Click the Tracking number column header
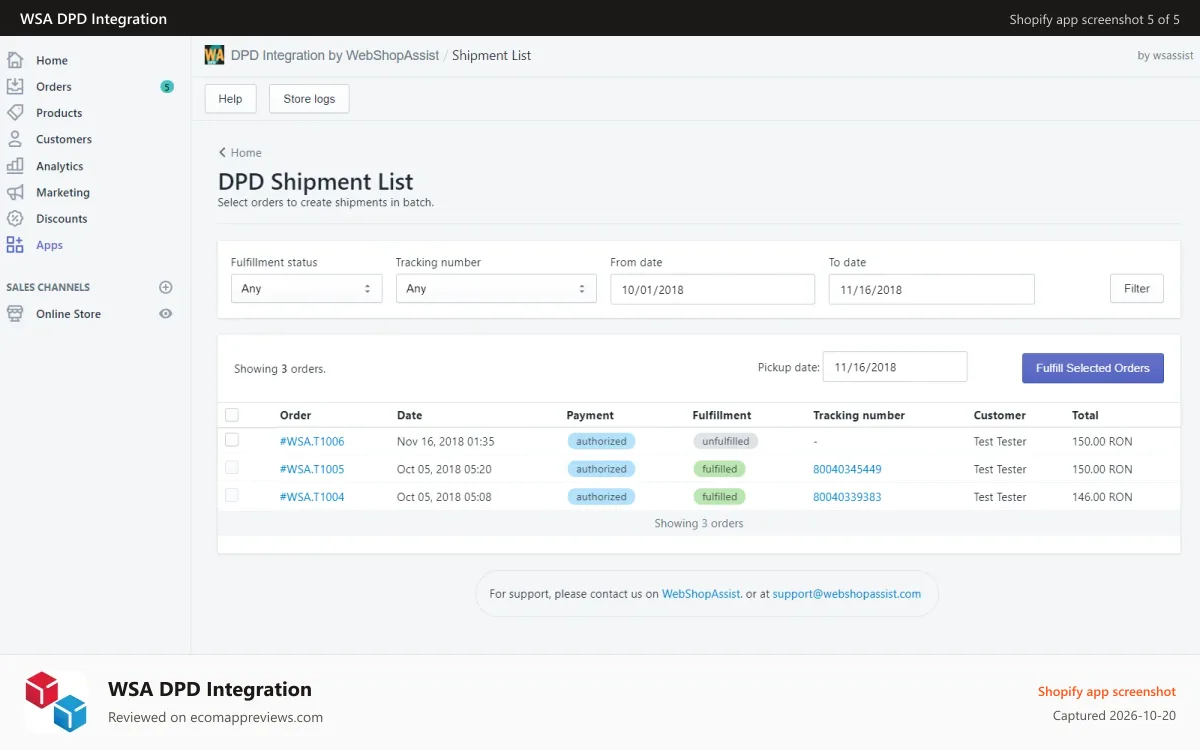Screen dimensions: 1200x750 (x=859, y=415)
